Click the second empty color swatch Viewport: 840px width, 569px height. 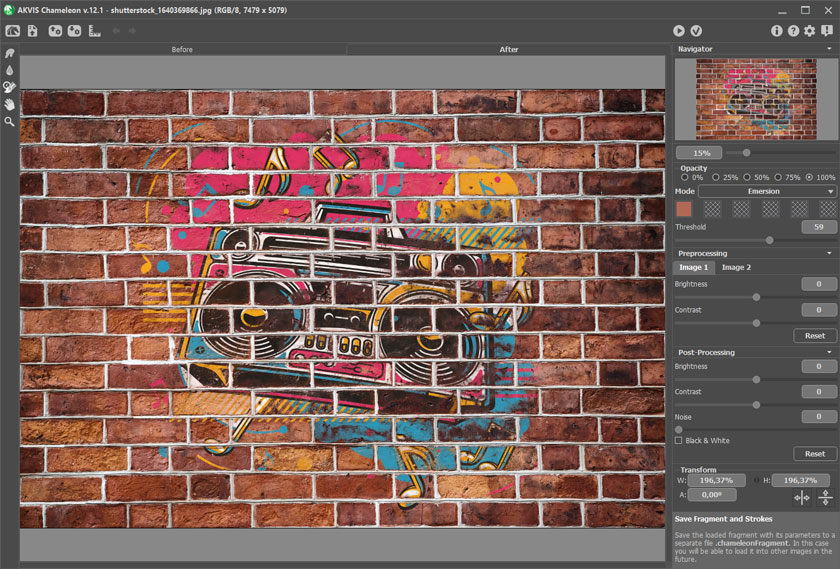tap(741, 209)
